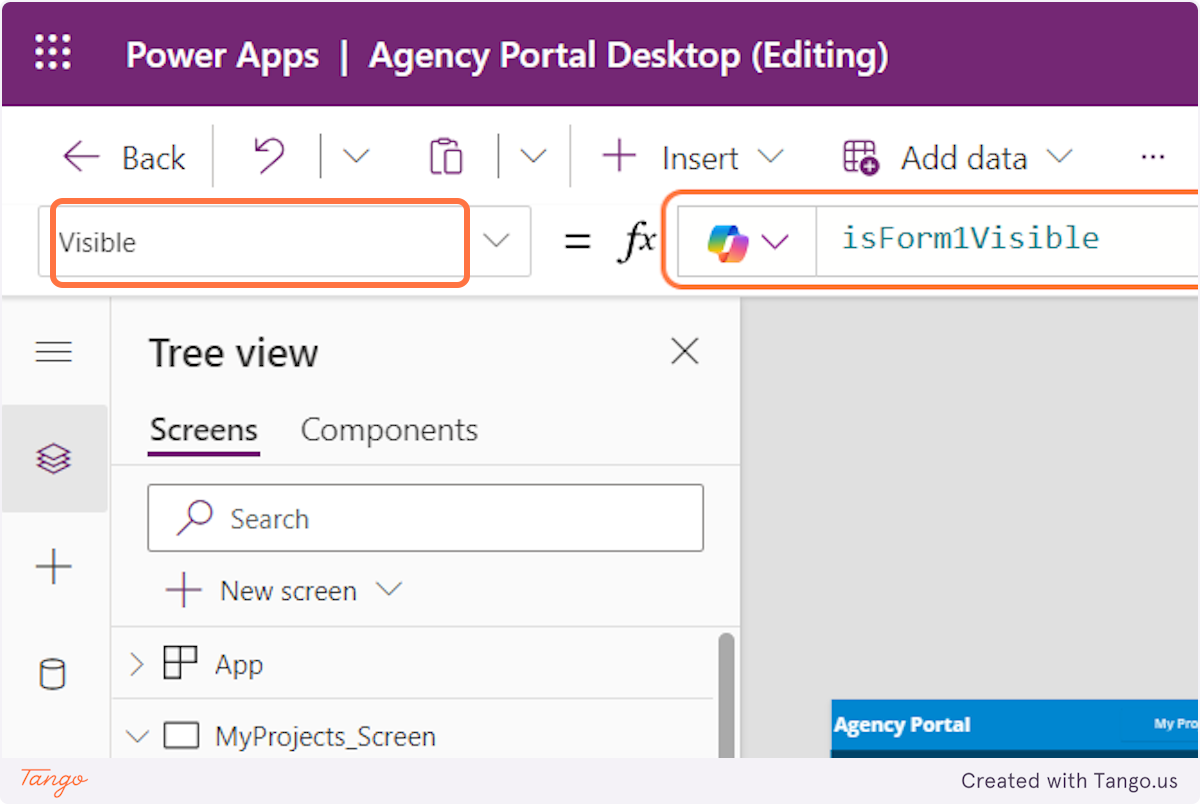Expand the paste options chevron
This screenshot has height=804, width=1200.
[x=534, y=157]
